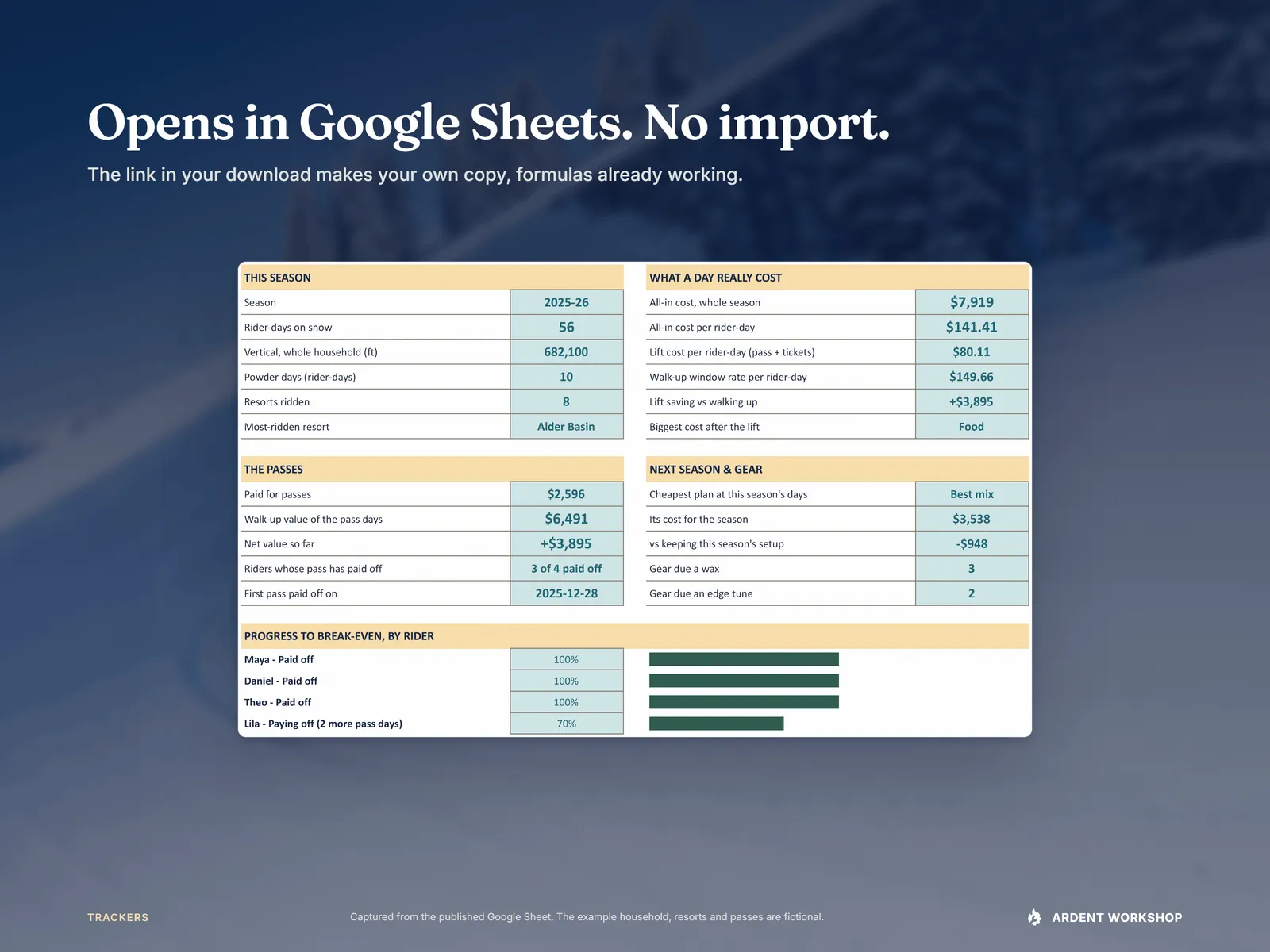Select the '3 of 4 paid off' cell
Screen dimensions: 1270x952
point(567,569)
